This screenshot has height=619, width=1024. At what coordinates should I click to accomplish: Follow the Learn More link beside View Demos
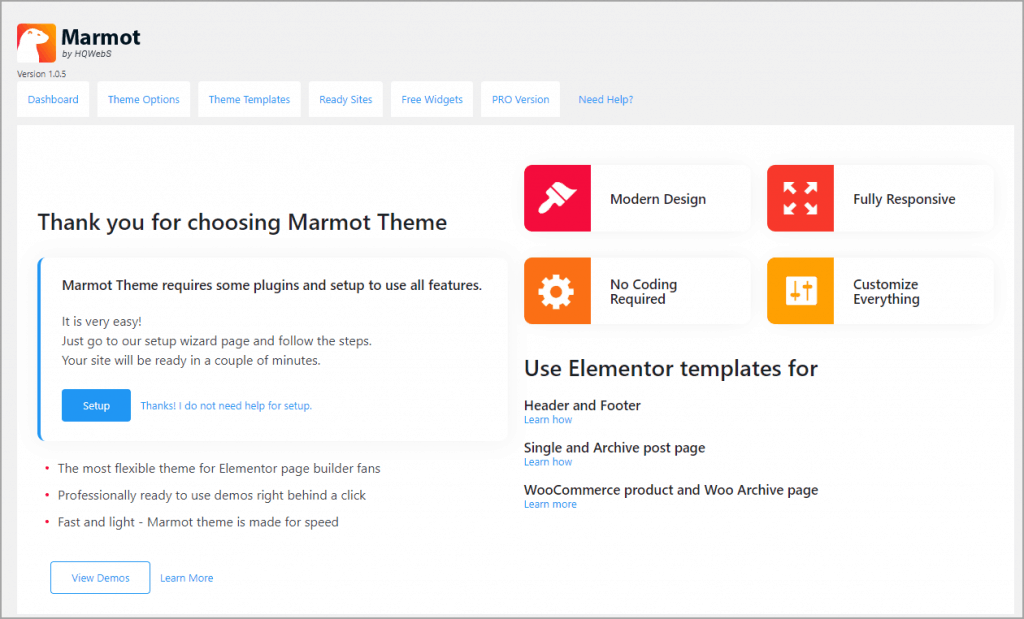[186, 578]
